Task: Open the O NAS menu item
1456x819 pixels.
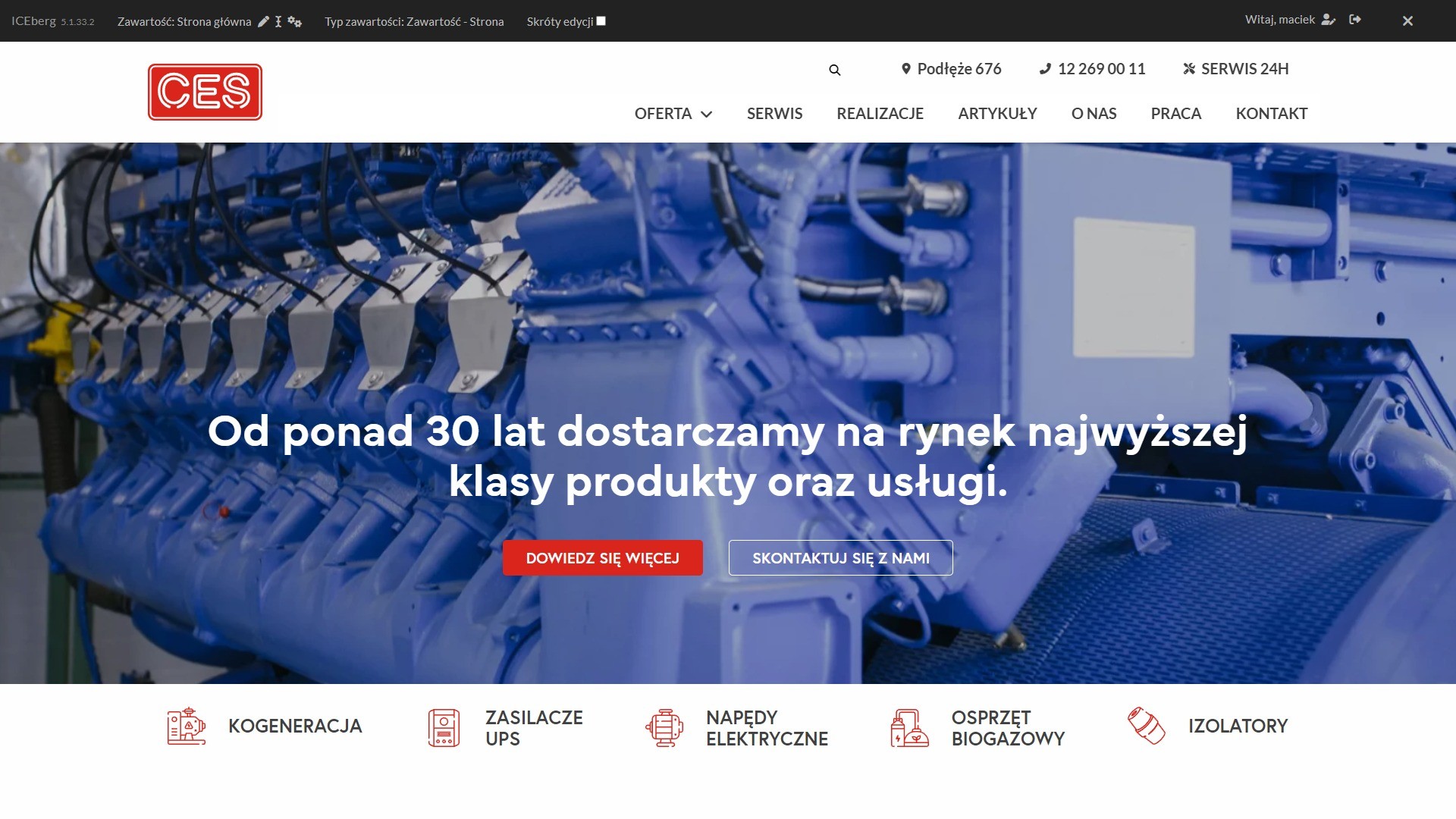Action: 1094,114
